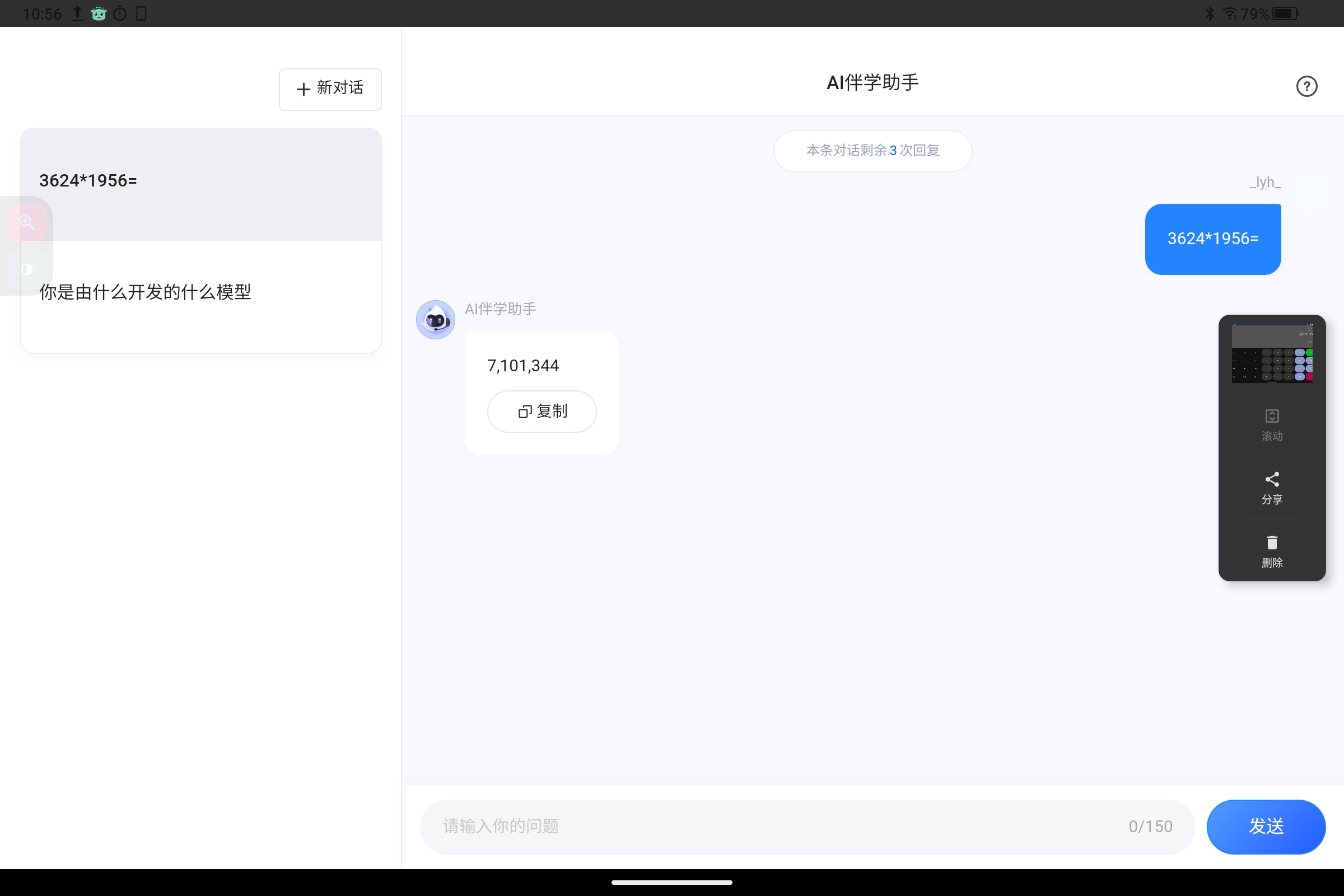The height and width of the screenshot is (896, 1344).
Task: Tap the floating magnifier zoom icon
Action: click(x=27, y=222)
